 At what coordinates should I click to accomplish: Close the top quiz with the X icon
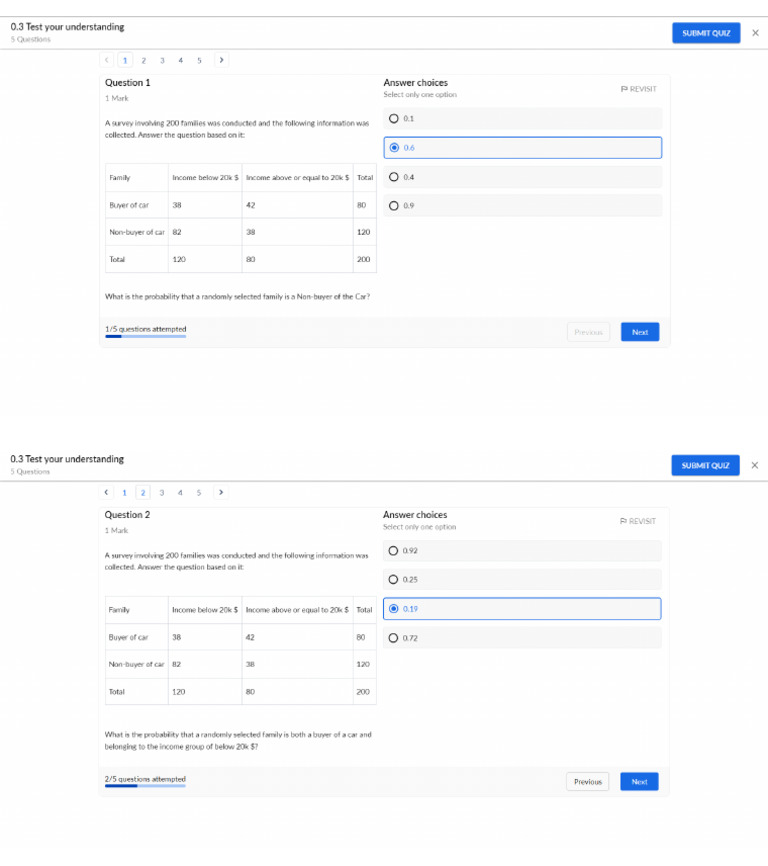pos(755,33)
